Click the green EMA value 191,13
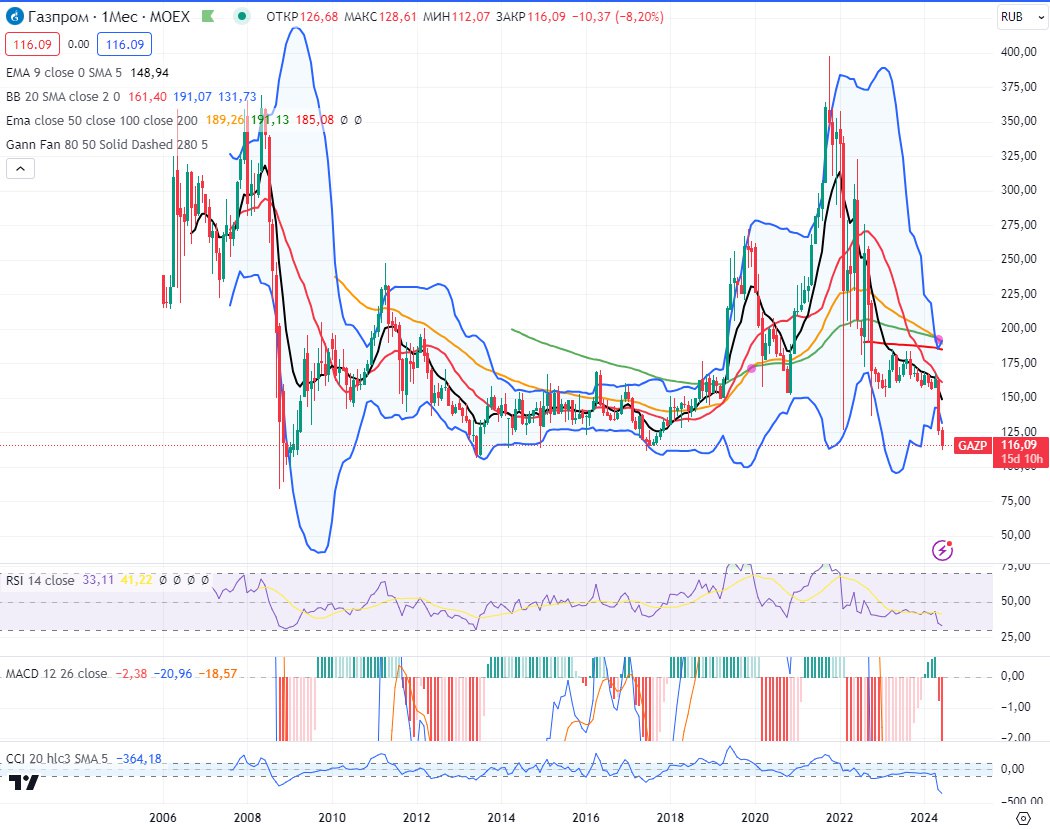This screenshot has width=1050, height=829. (x=270, y=121)
